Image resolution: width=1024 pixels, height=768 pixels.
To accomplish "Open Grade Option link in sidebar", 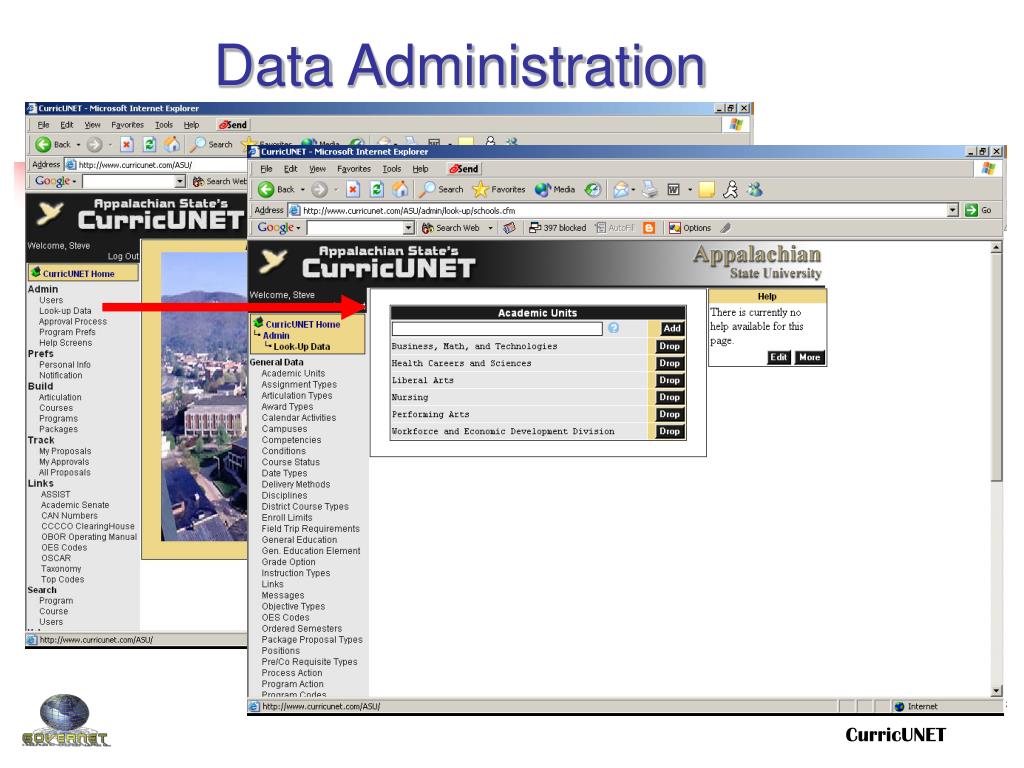I will coord(288,562).
